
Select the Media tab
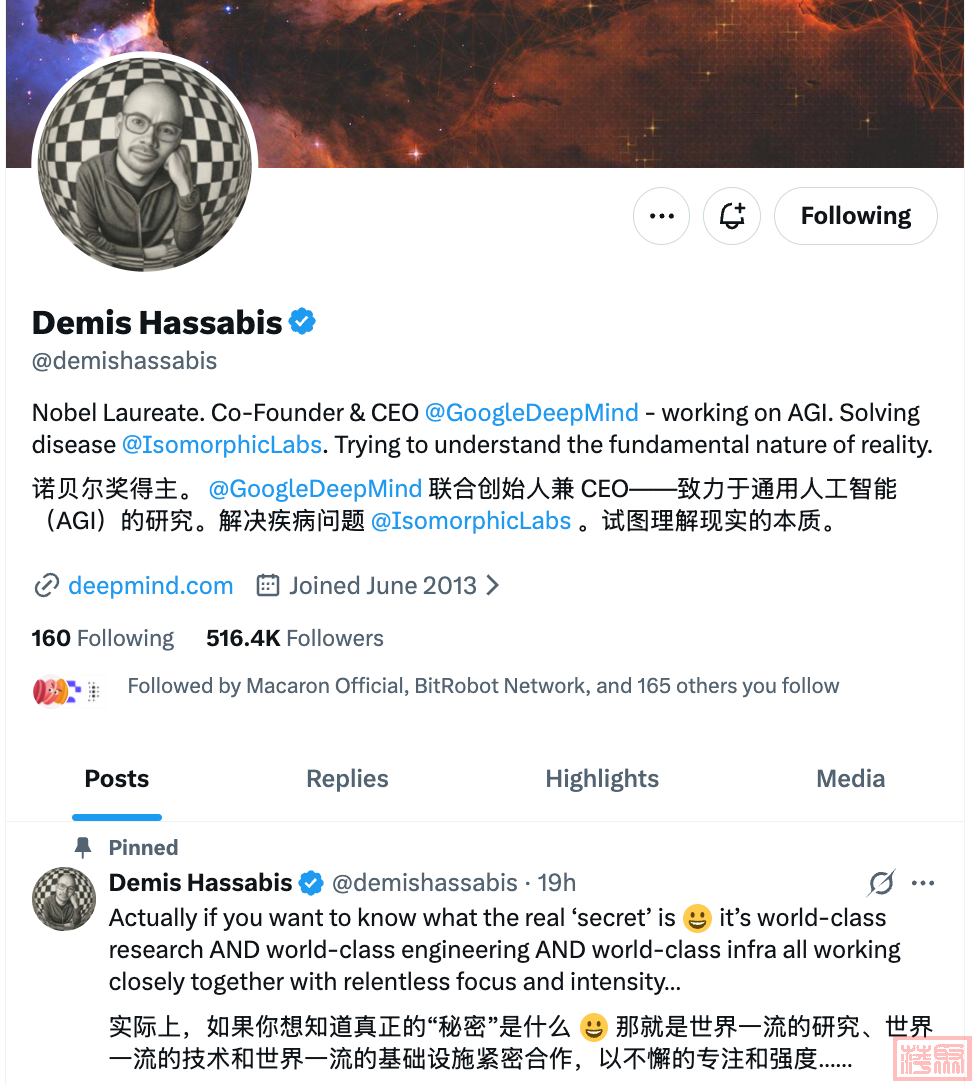tap(851, 779)
